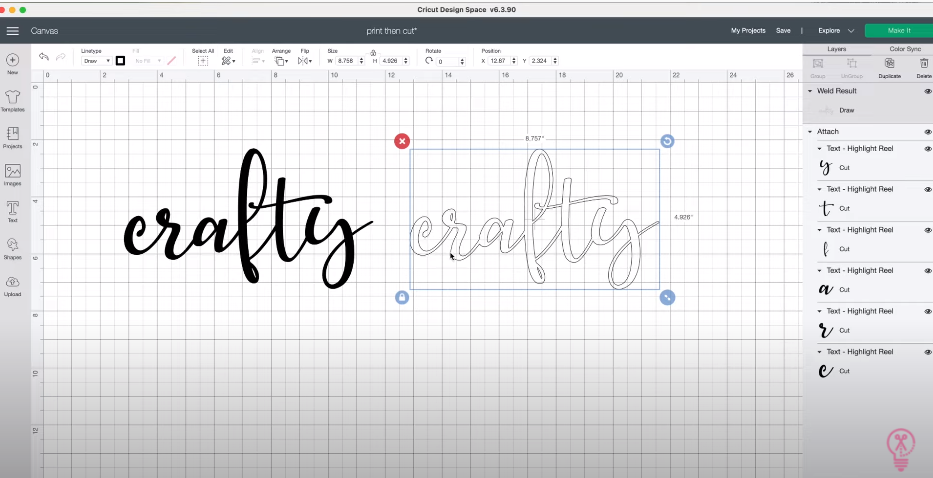Click project name 'print then cut*'

click(x=392, y=31)
